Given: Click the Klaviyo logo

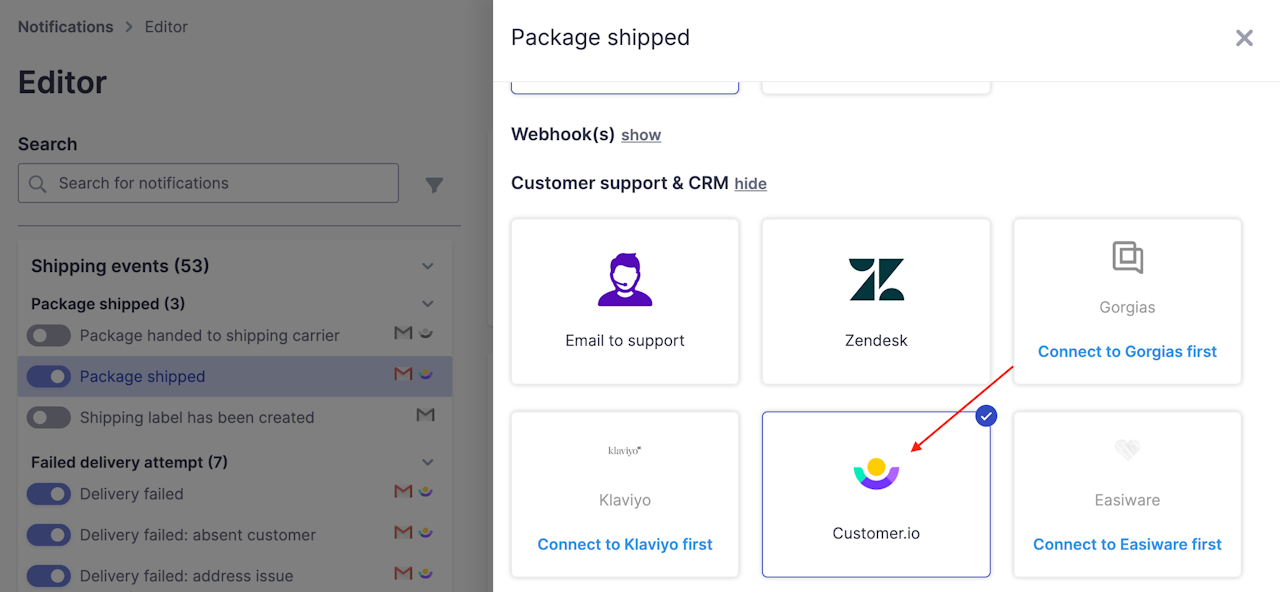Looking at the screenshot, I should point(625,451).
